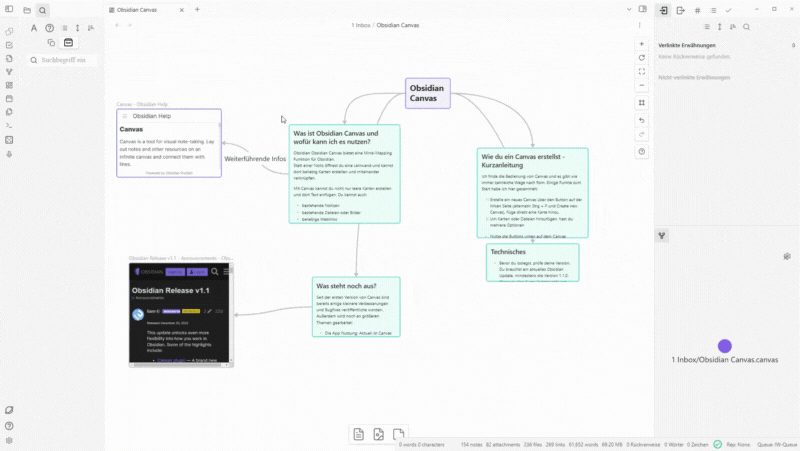Viewport: 800px width, 451px height.
Task: Copy search results icon
Action: (51, 43)
